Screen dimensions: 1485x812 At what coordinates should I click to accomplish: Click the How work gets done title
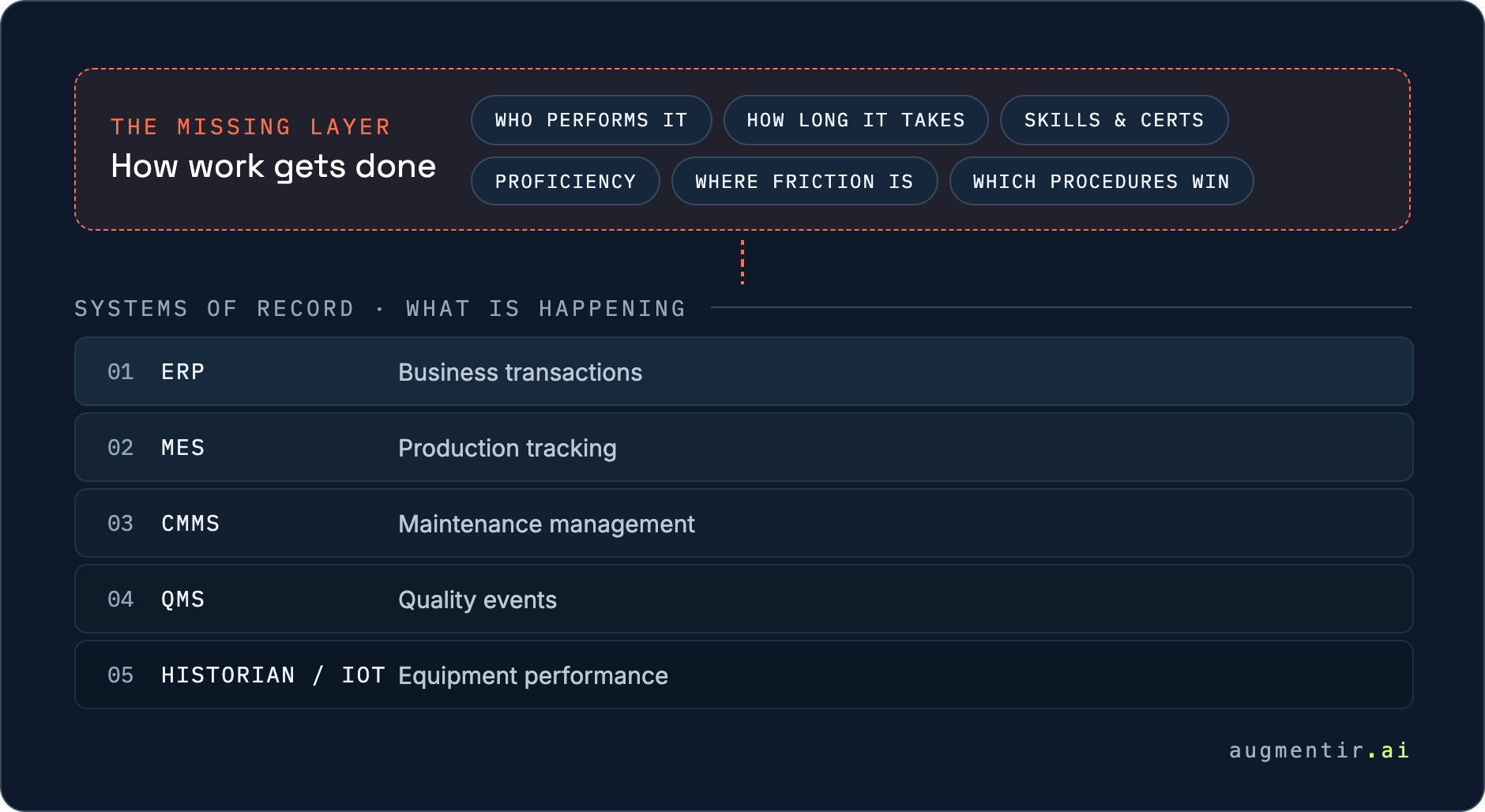[x=273, y=167]
